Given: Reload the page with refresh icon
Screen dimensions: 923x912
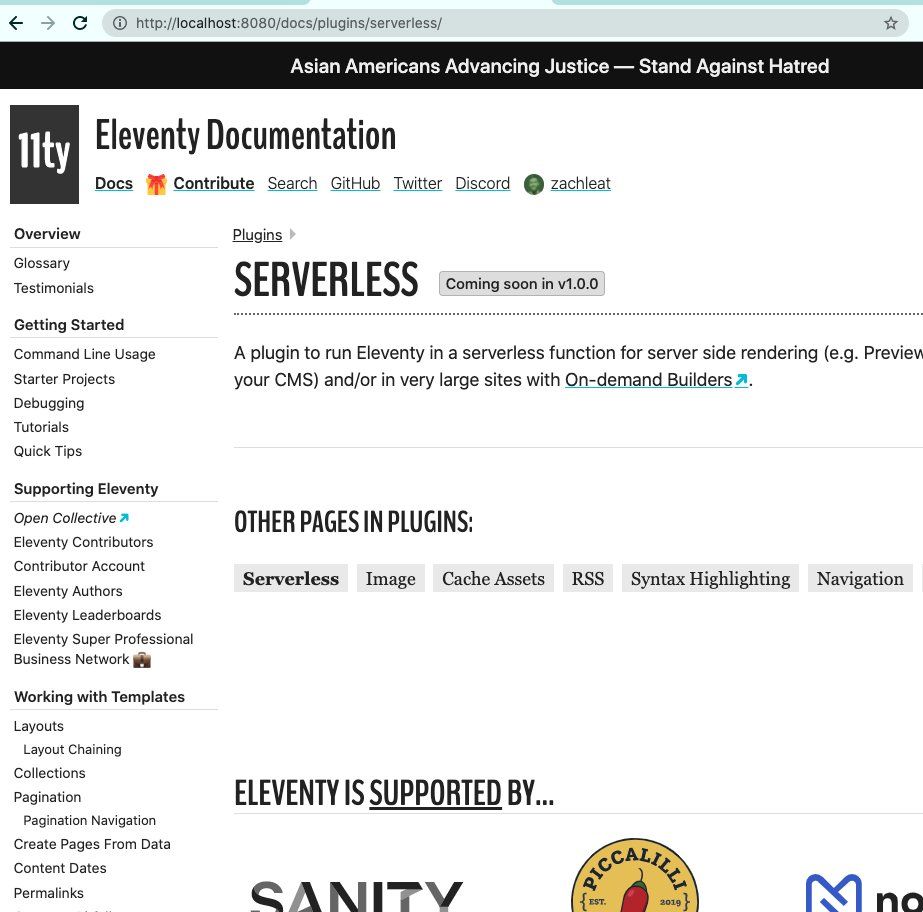Looking at the screenshot, I should (x=80, y=23).
